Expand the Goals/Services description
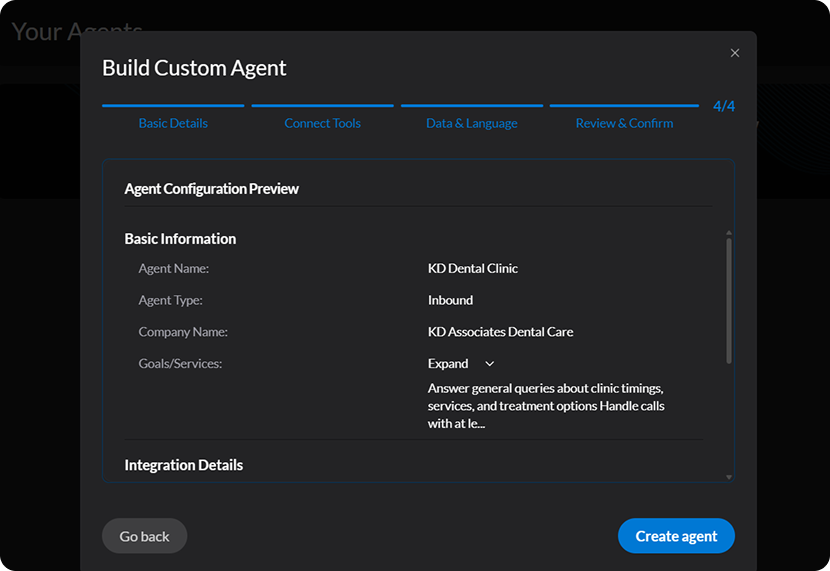 pos(448,364)
